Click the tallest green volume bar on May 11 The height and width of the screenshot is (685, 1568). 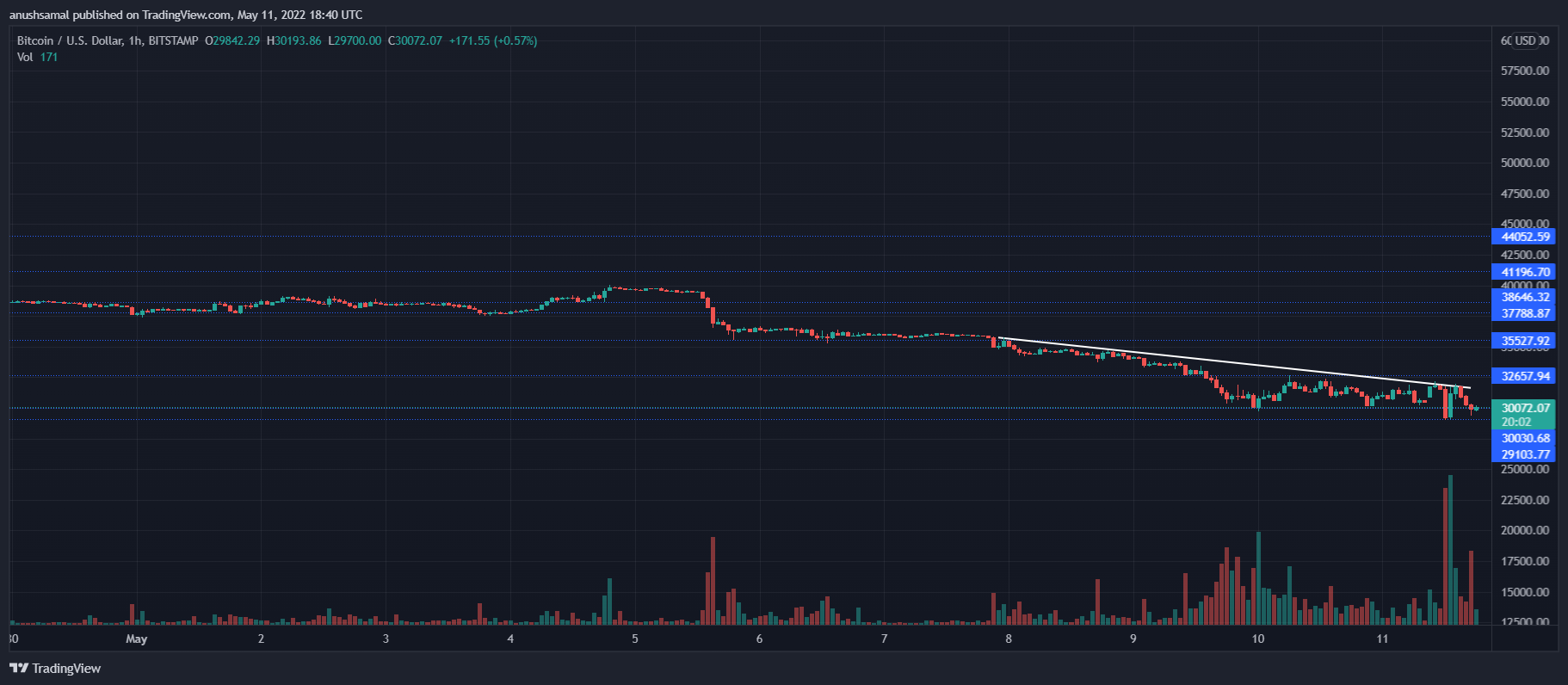pos(1450,550)
